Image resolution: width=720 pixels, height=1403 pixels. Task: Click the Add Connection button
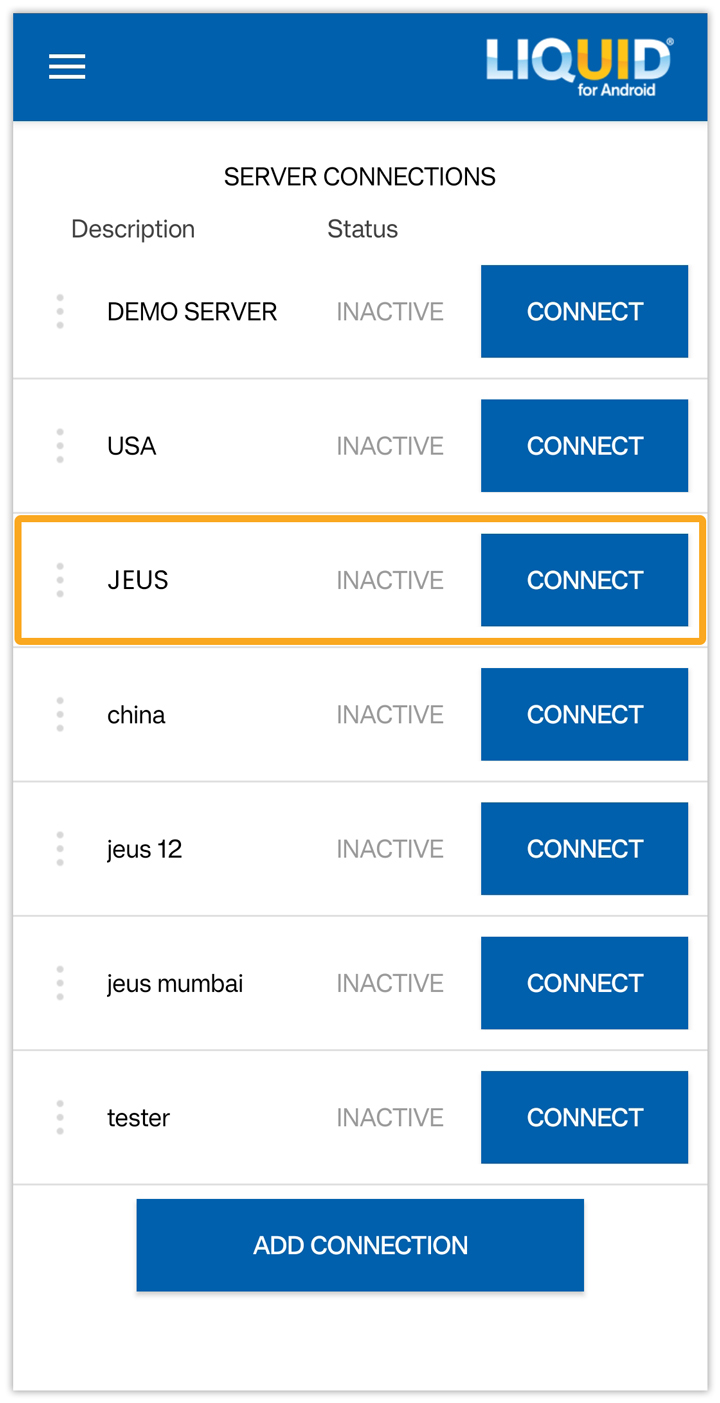pos(360,1245)
